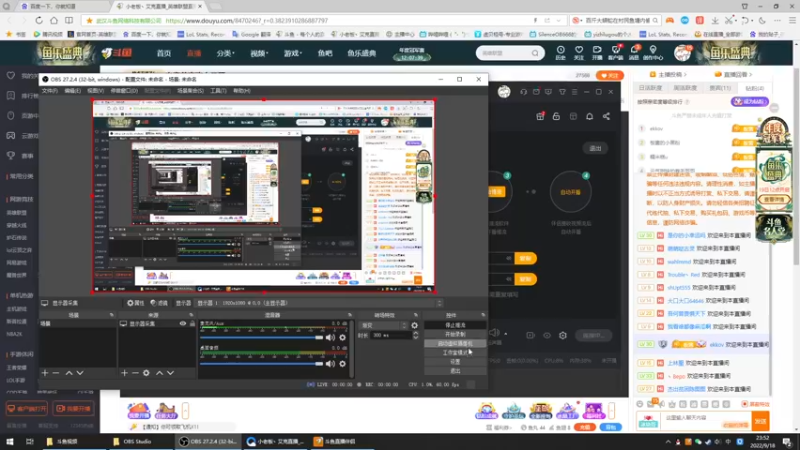
Task: Move scene down with arrow icon
Action: pos(80,373)
